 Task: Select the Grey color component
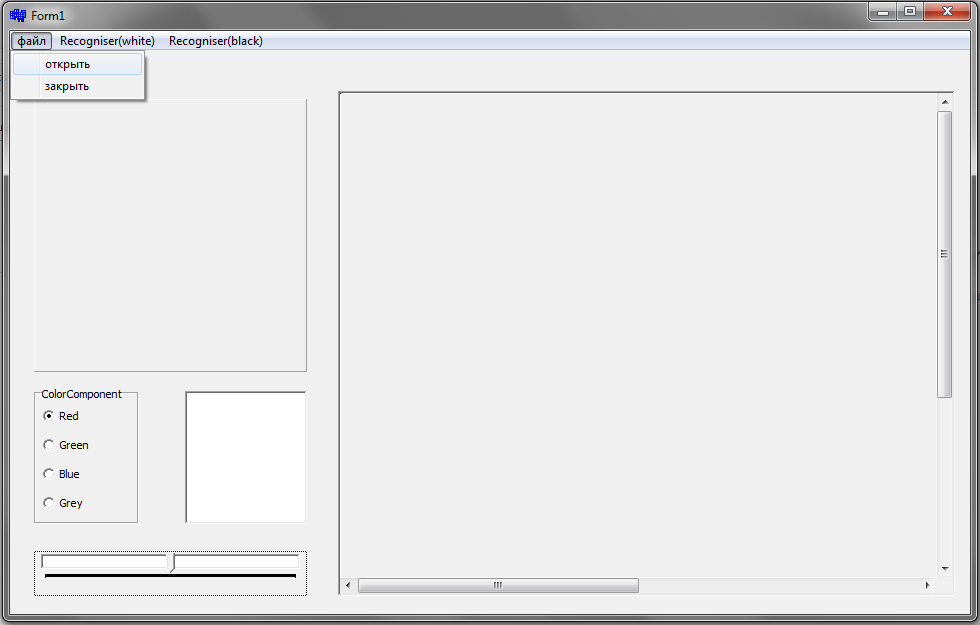click(62, 502)
